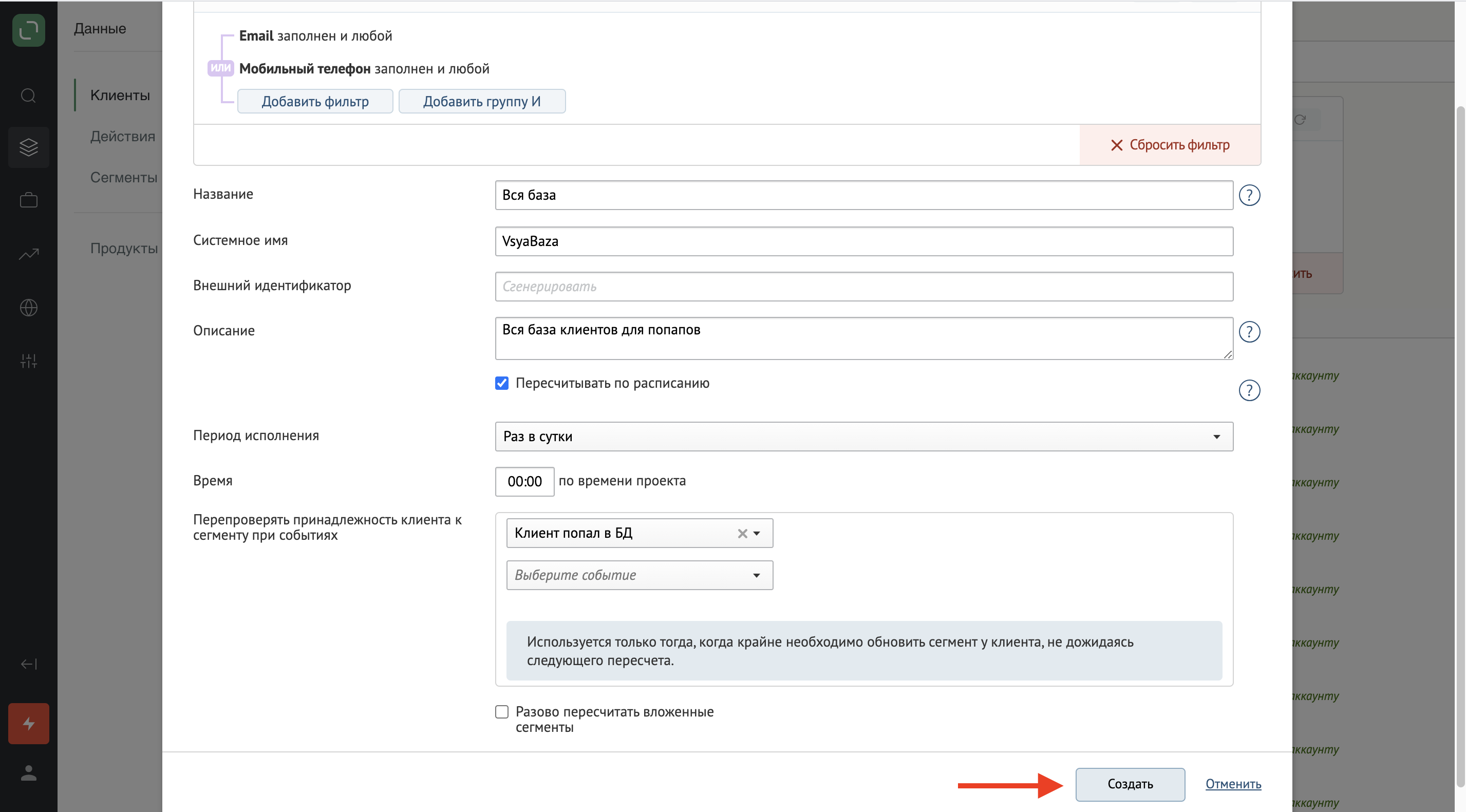Click the green logo icon in sidebar
This screenshot has width=1466, height=812.
click(x=28, y=30)
